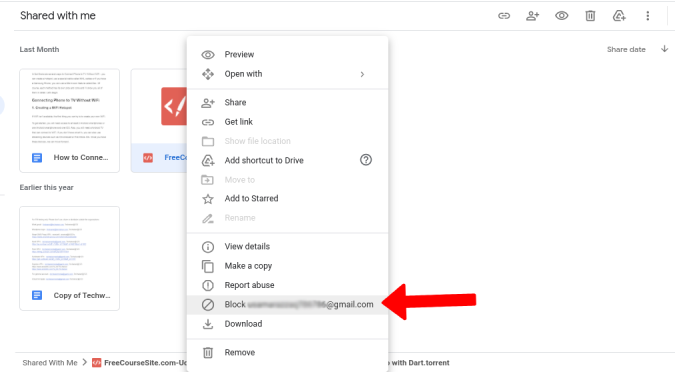Click the Get link icon in top toolbar
Image resolution: width=675 pixels, height=372 pixels.
tap(504, 16)
